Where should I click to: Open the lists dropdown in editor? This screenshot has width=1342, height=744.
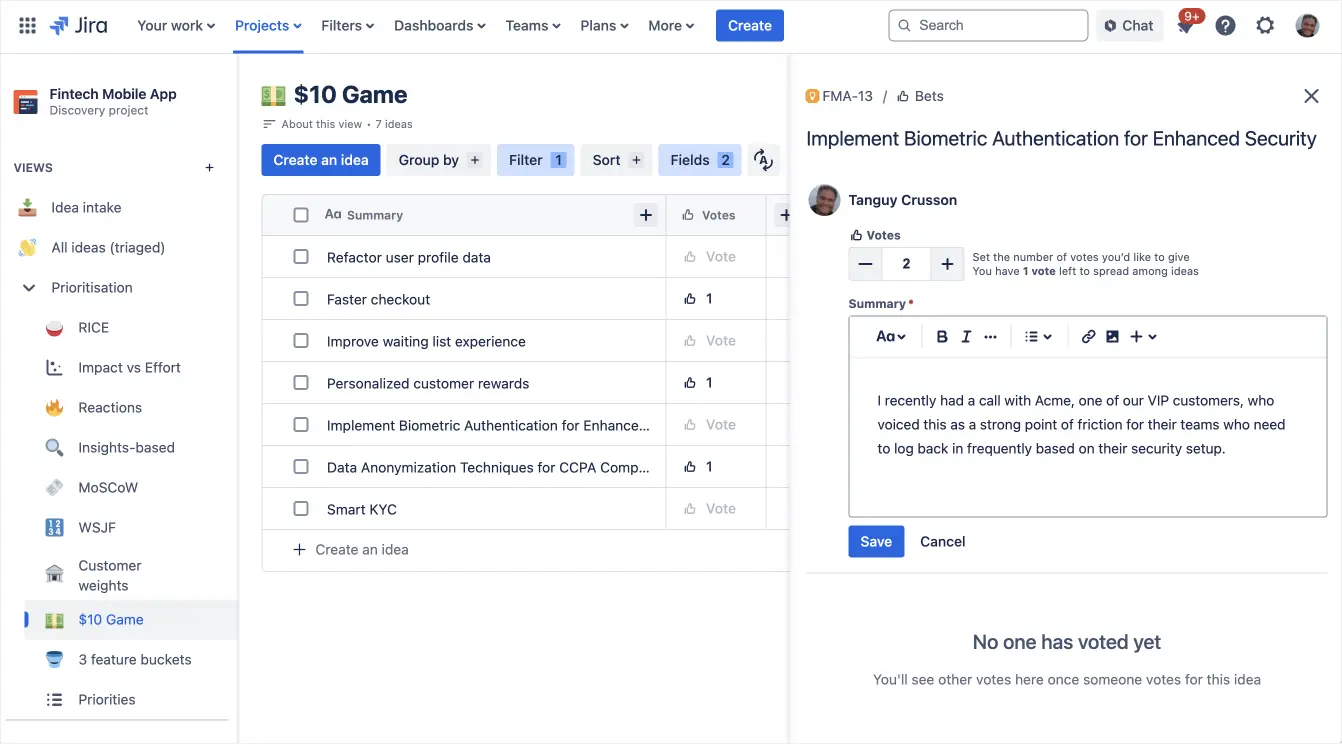1038,337
